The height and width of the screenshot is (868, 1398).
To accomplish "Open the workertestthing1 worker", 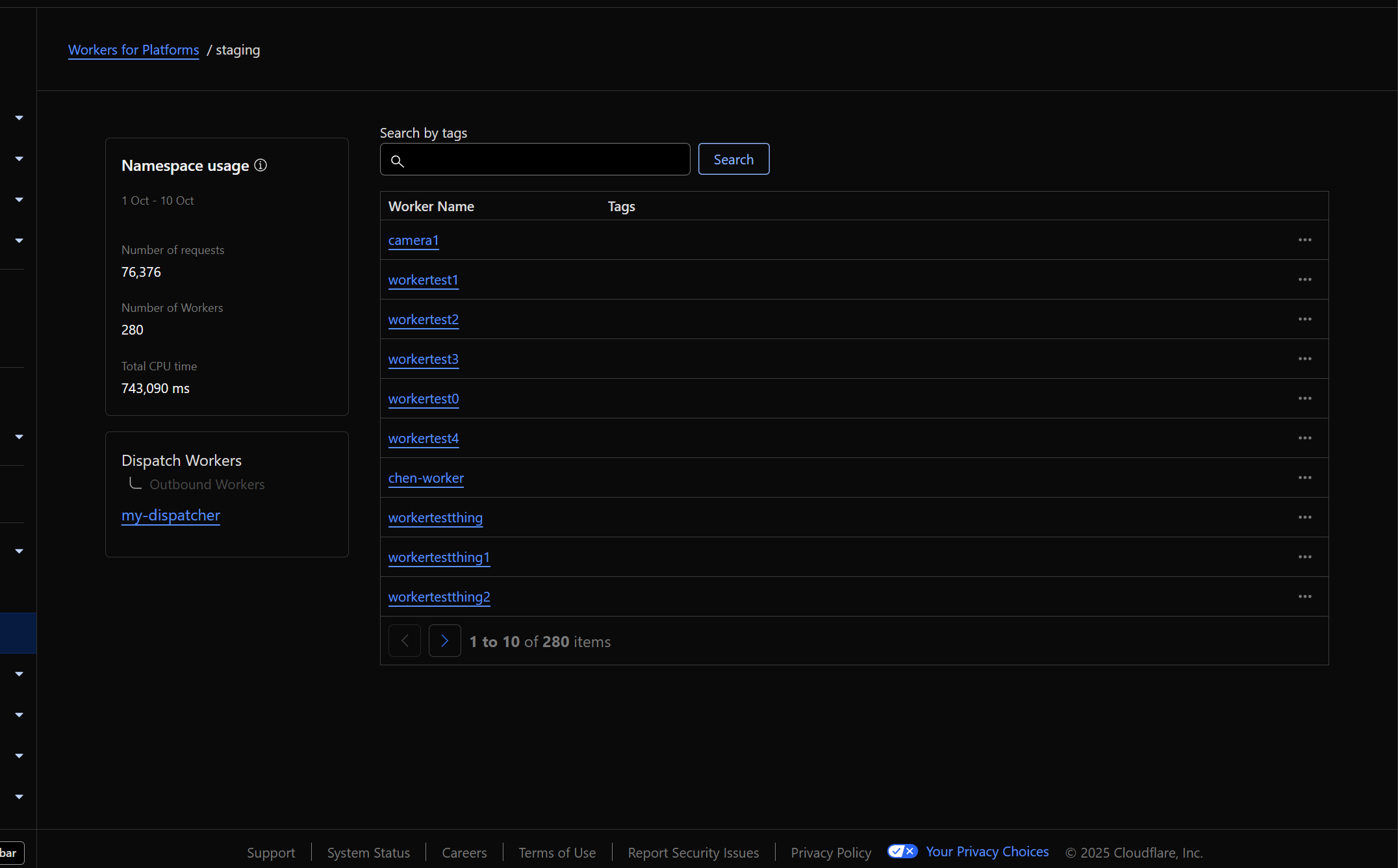I will coord(439,557).
